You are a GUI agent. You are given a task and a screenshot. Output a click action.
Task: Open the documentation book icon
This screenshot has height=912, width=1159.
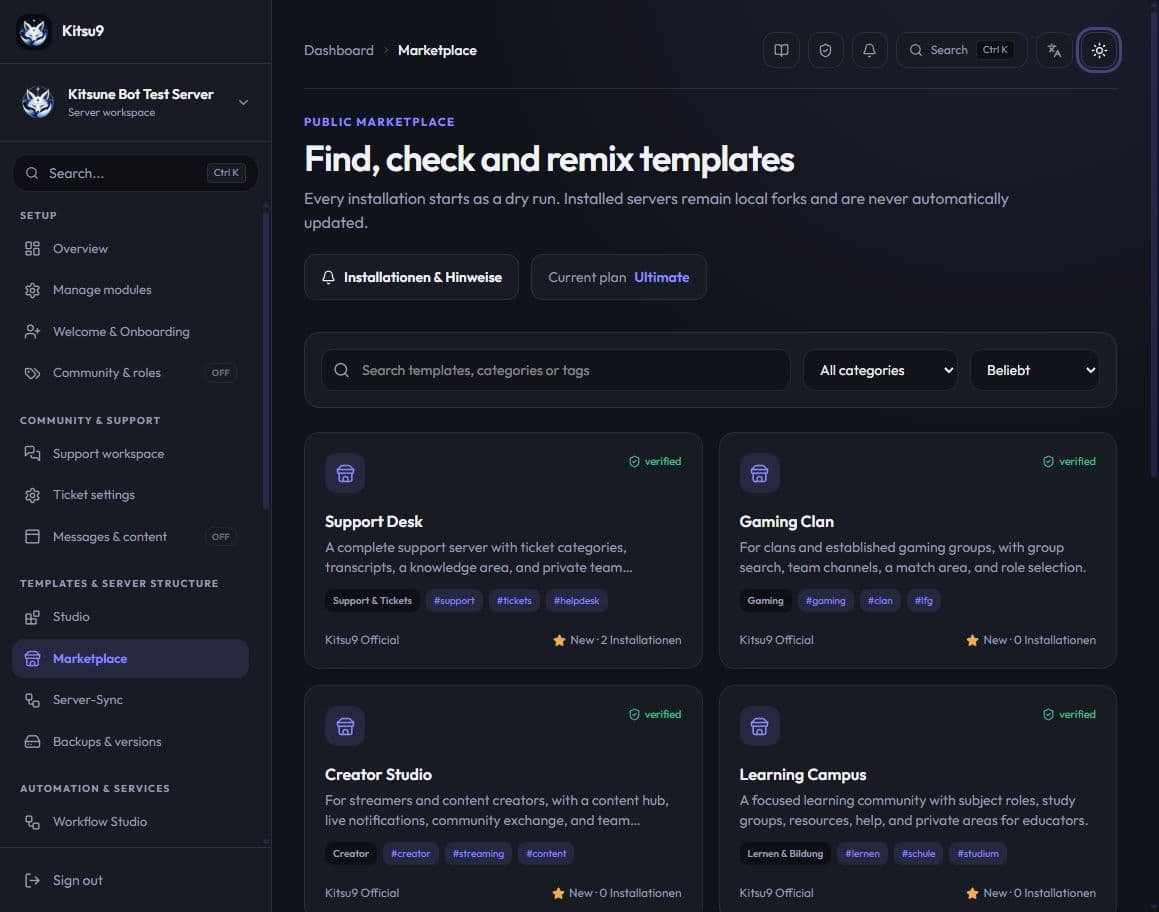(781, 50)
